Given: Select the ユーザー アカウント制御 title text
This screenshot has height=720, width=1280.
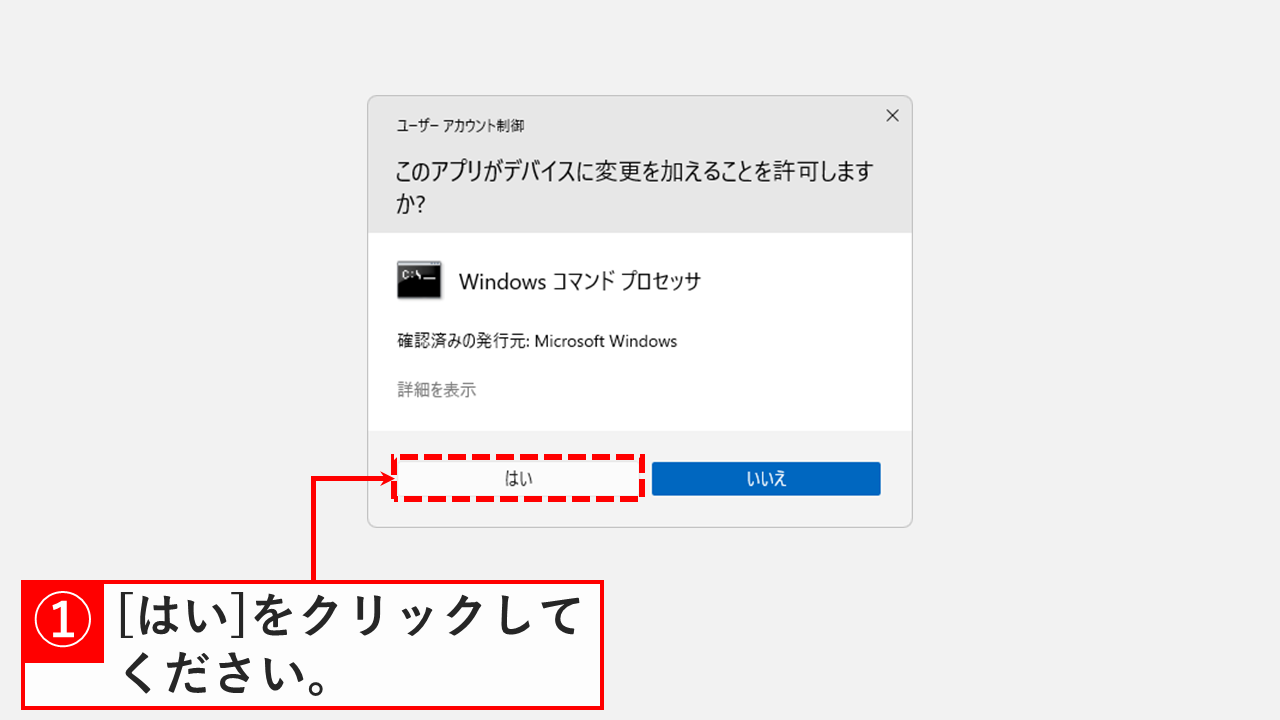Looking at the screenshot, I should pyautogui.click(x=460, y=126).
